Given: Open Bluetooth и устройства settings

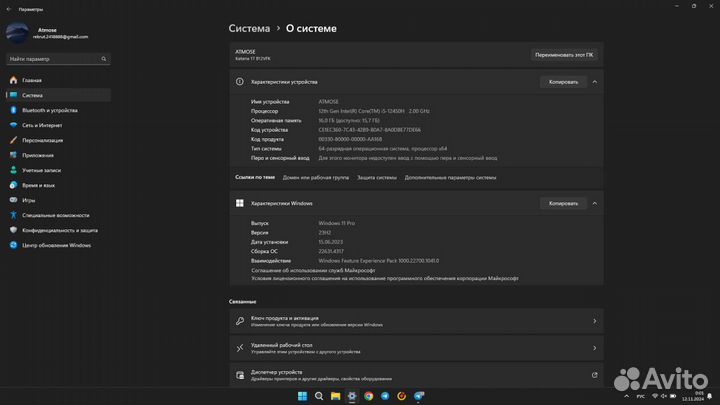Looking at the screenshot, I should point(58,110).
